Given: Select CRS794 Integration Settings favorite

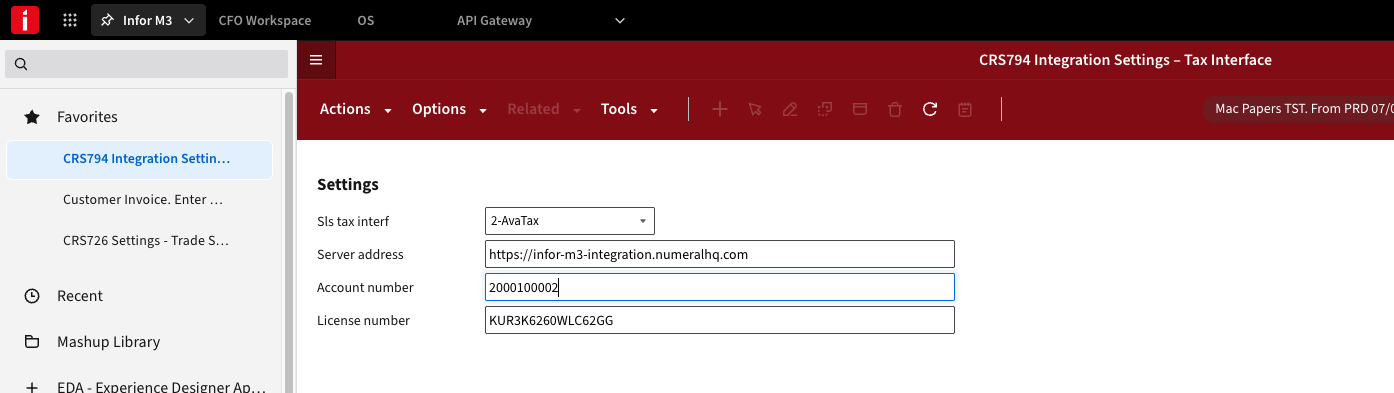Looking at the screenshot, I should 139,159.
